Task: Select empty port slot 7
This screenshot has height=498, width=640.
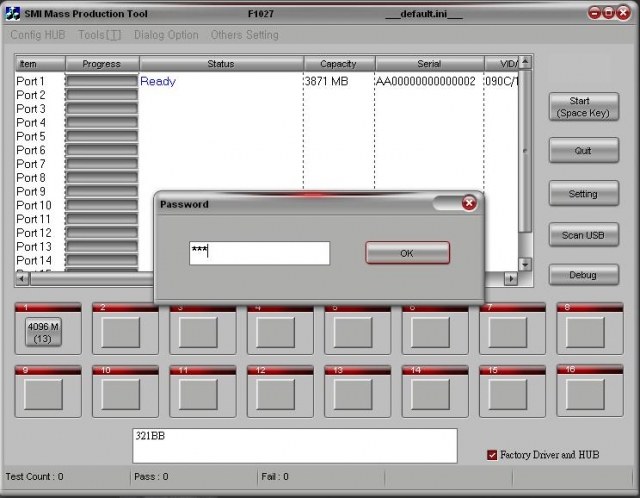Action: (508, 333)
